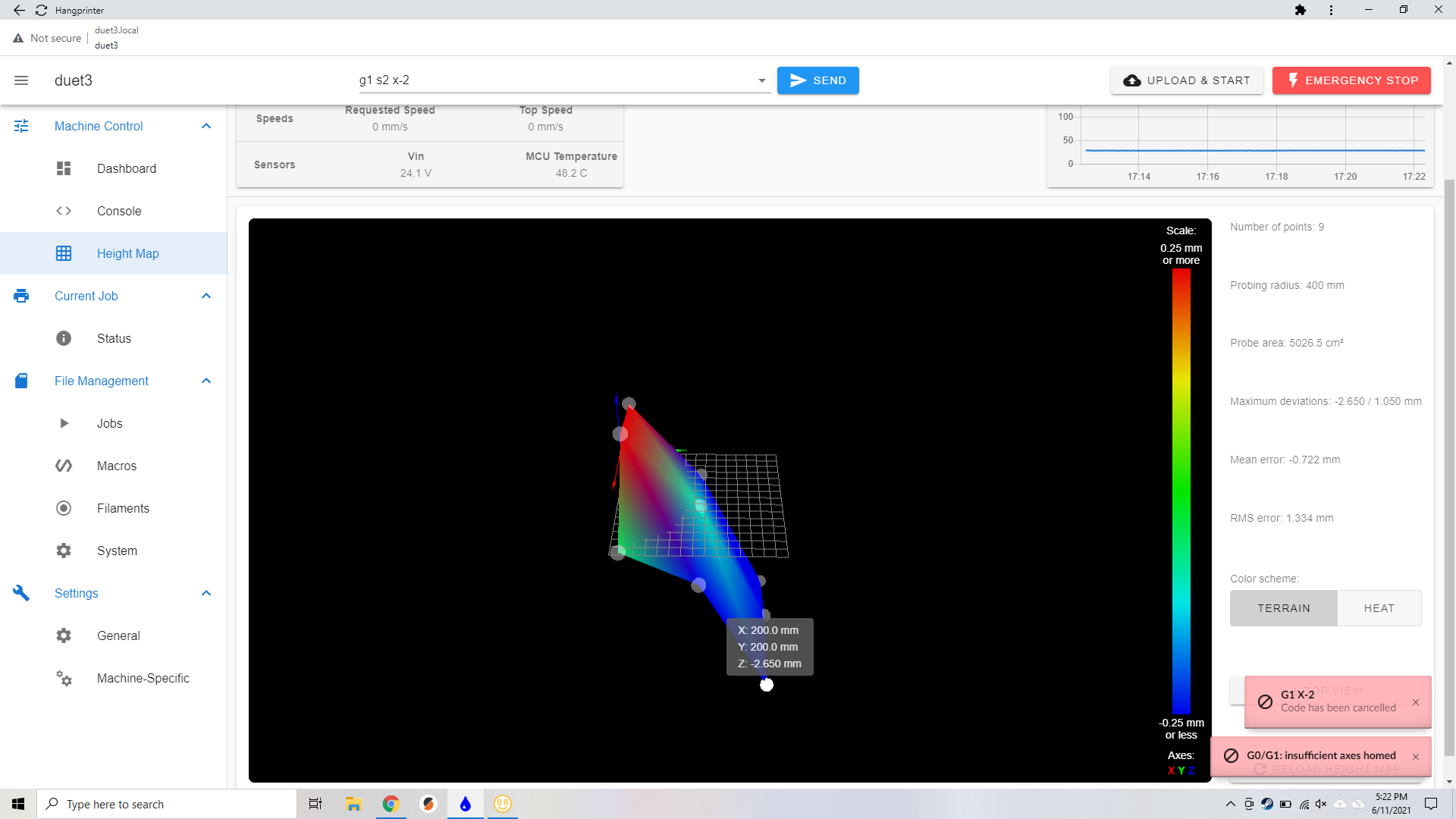This screenshot has height=819, width=1456.
Task: Trigger the Emergency Stop button
Action: coord(1351,80)
